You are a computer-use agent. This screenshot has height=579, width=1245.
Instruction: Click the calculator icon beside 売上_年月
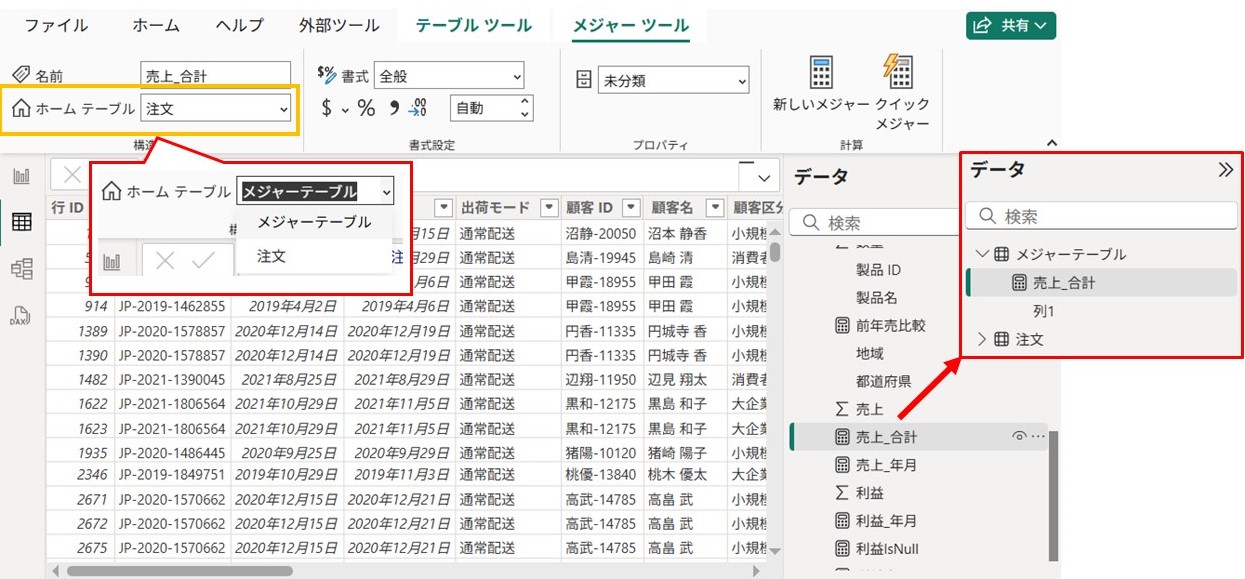click(842, 465)
